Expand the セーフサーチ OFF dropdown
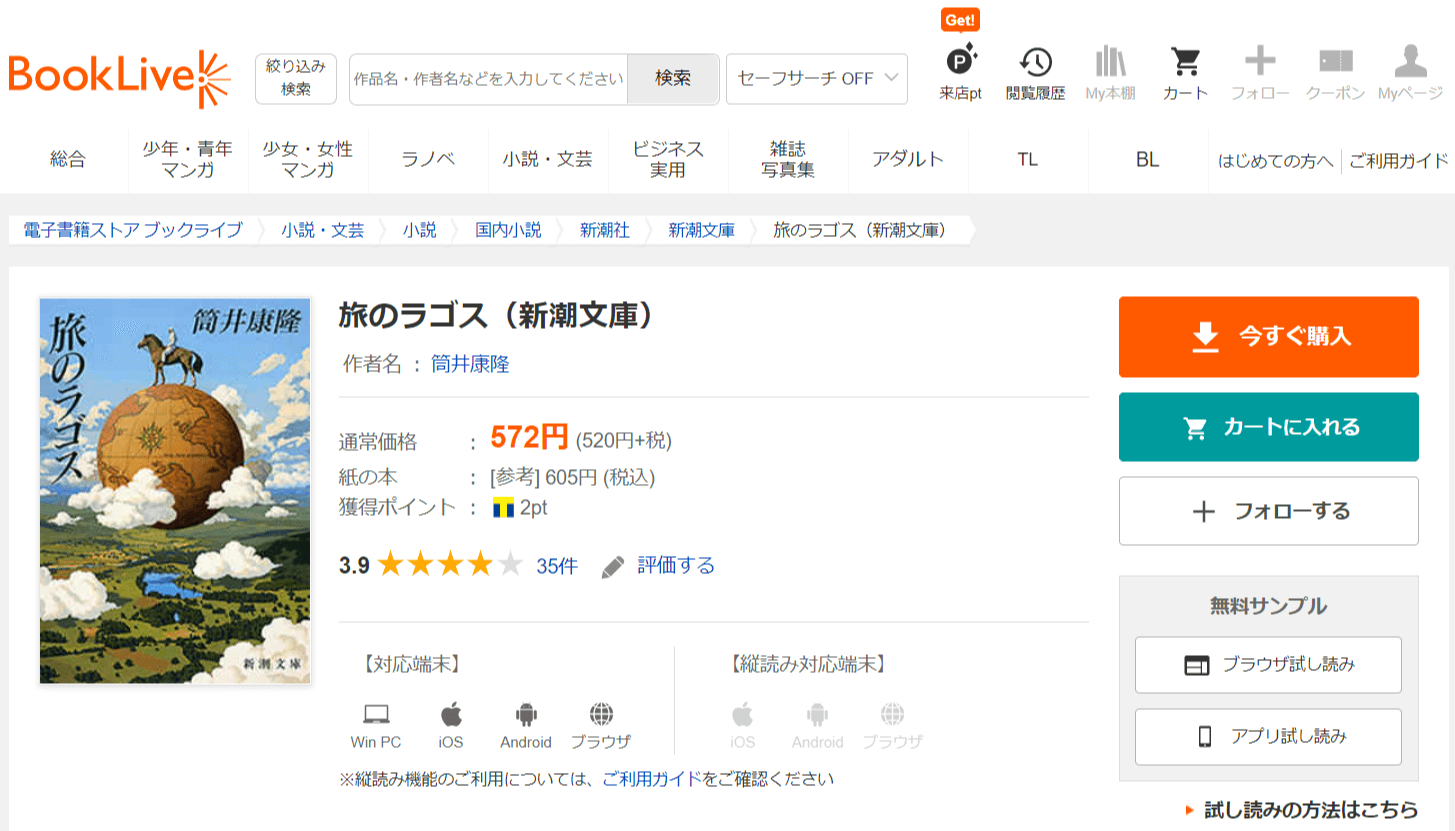Screen dimensions: 1455x831 [816, 79]
